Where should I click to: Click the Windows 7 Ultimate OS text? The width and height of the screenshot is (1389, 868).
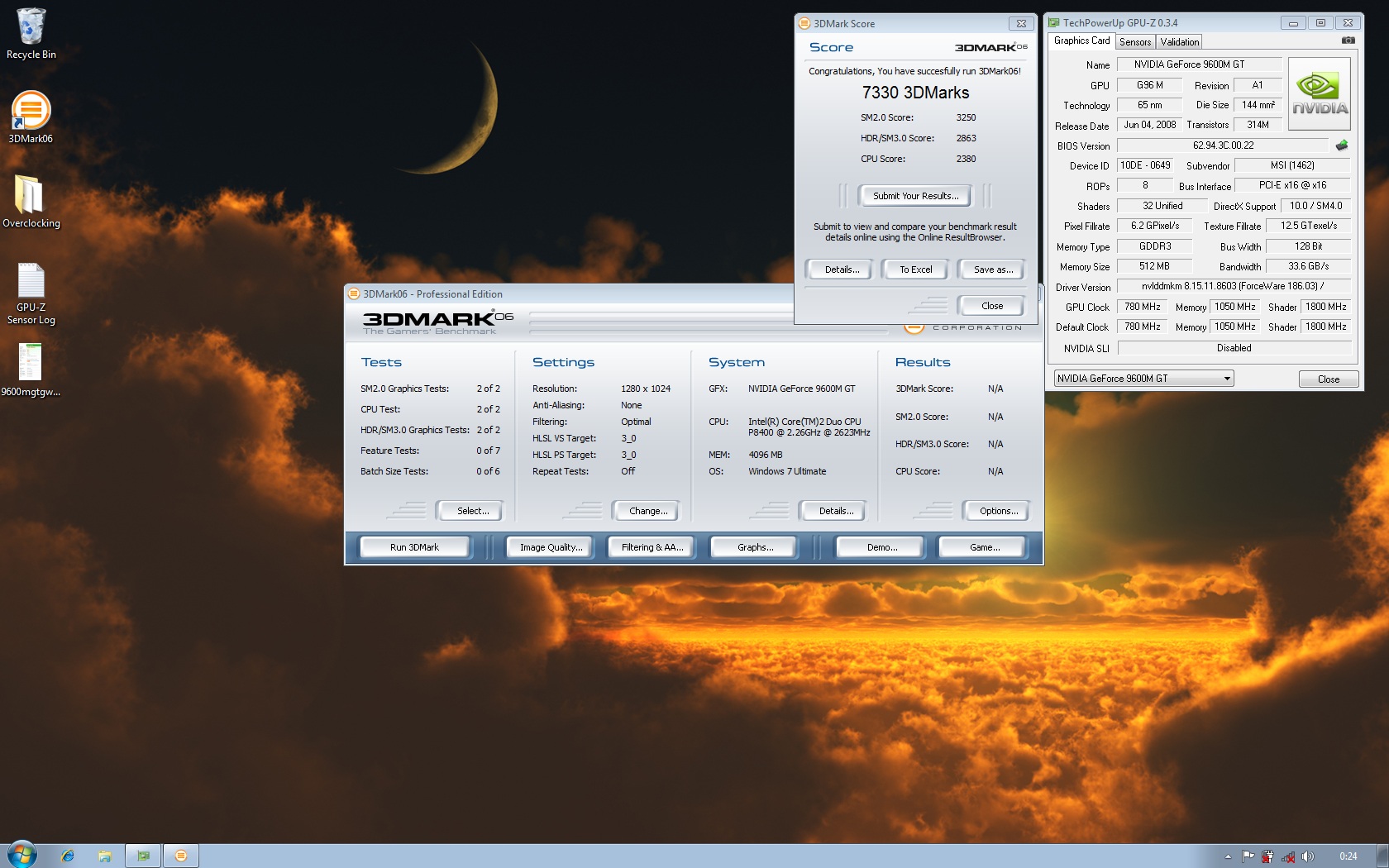[787, 471]
